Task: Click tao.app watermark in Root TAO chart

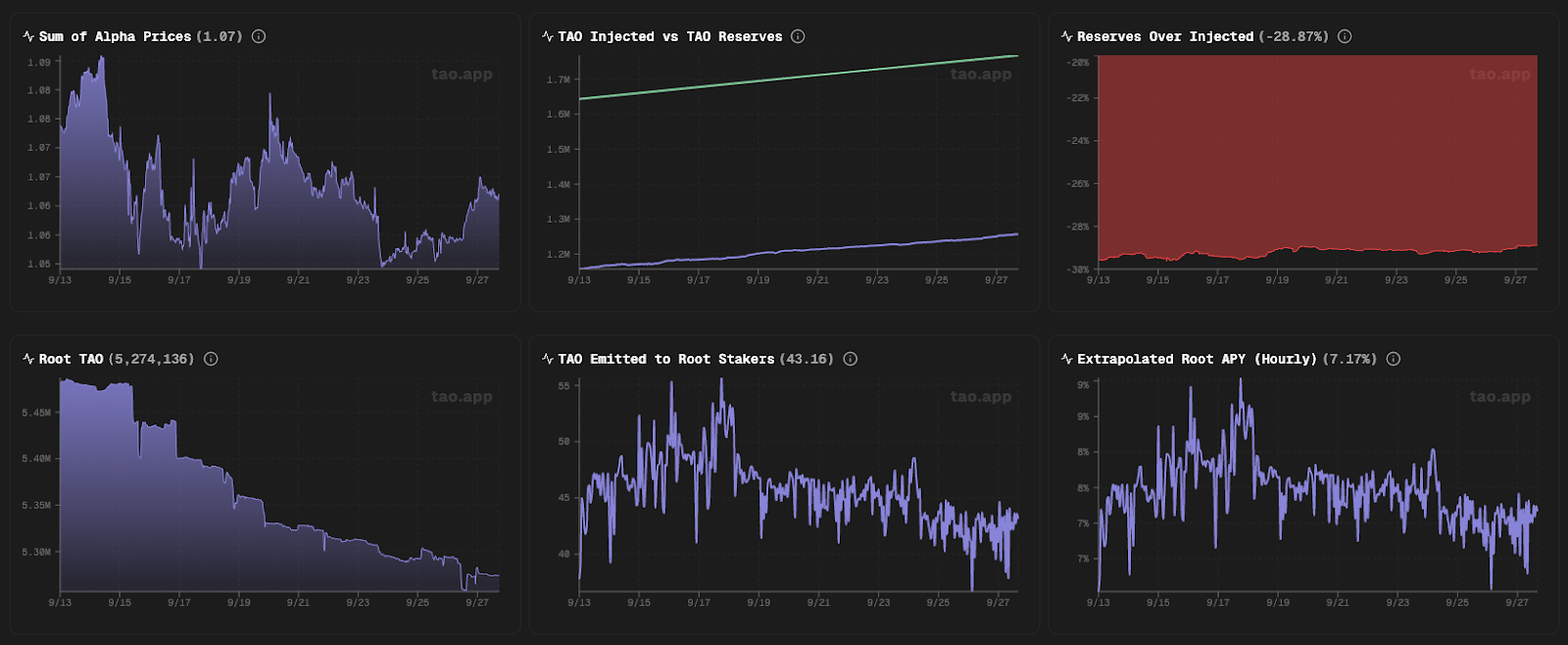Action: click(x=462, y=397)
